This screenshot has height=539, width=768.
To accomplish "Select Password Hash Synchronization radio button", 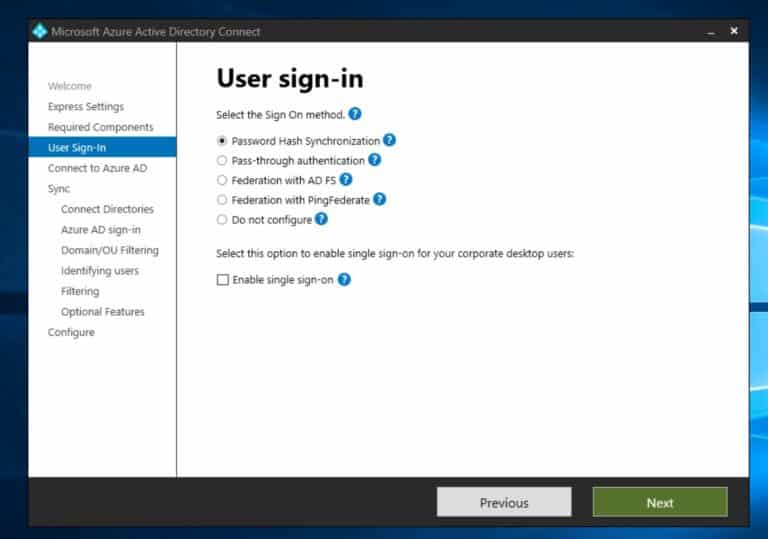I will [x=222, y=141].
